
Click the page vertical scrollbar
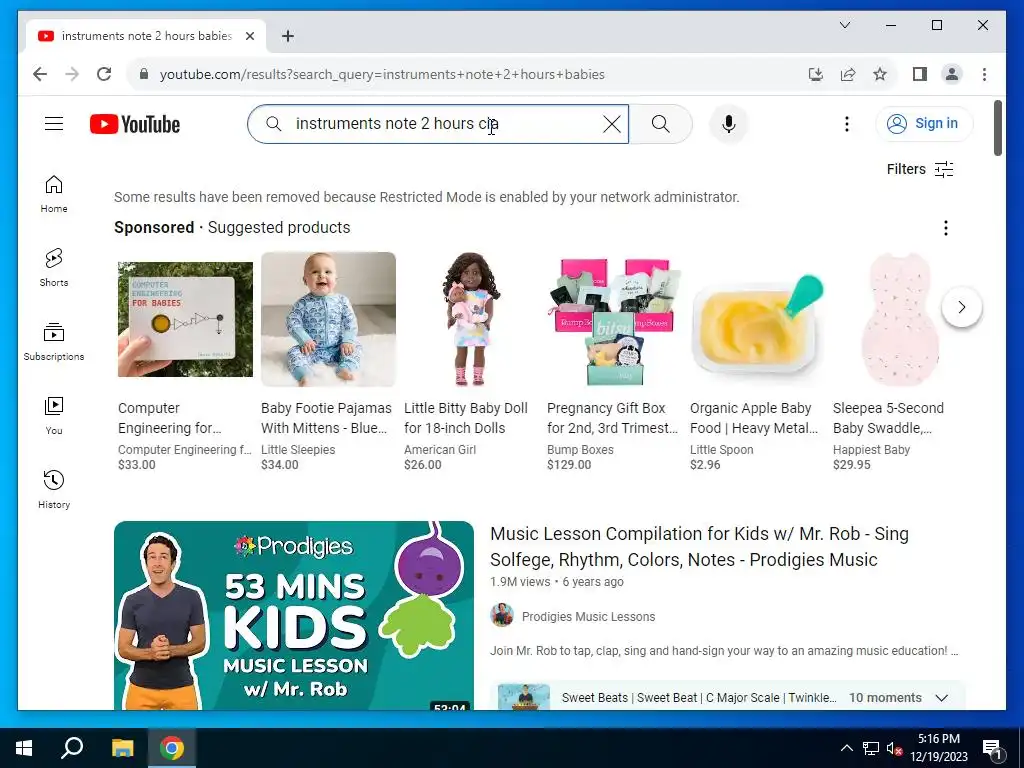(x=998, y=127)
